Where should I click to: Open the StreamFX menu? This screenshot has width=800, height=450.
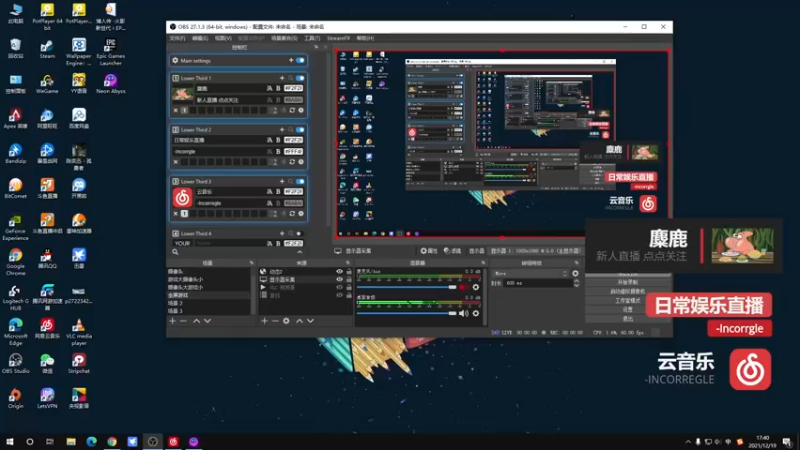(338, 38)
